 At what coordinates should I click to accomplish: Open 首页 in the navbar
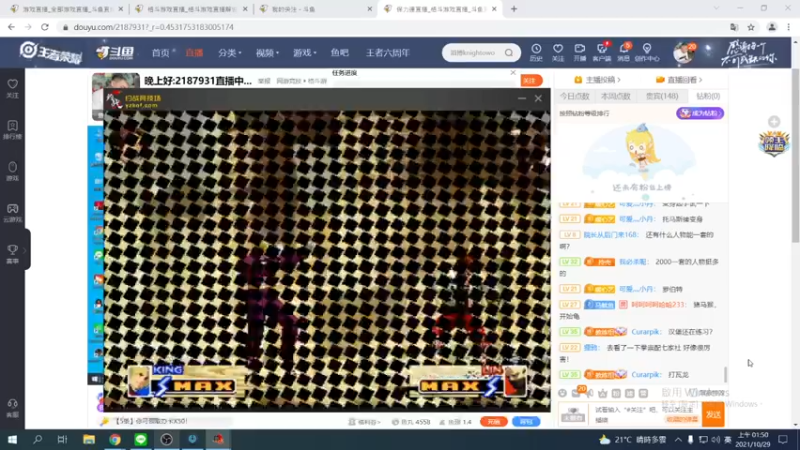(x=161, y=53)
